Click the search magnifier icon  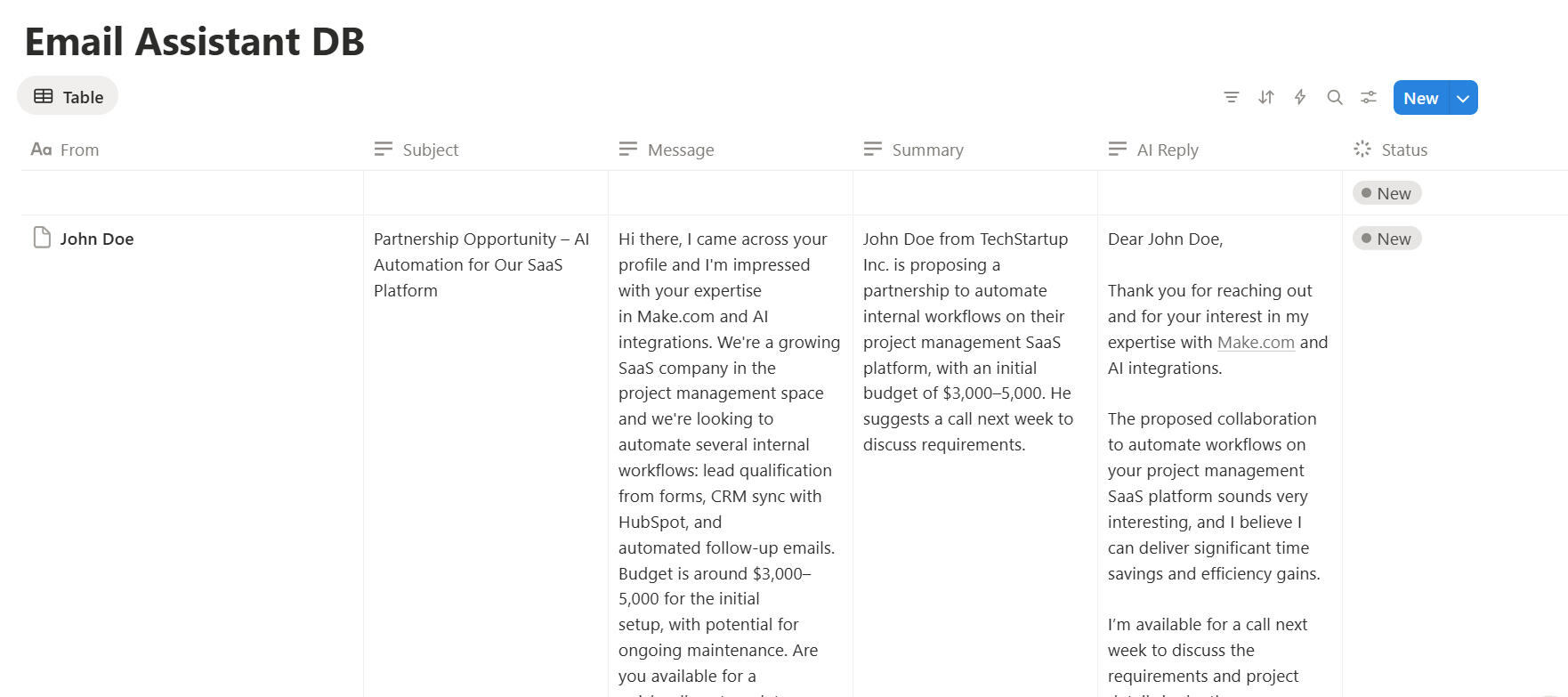(1335, 97)
